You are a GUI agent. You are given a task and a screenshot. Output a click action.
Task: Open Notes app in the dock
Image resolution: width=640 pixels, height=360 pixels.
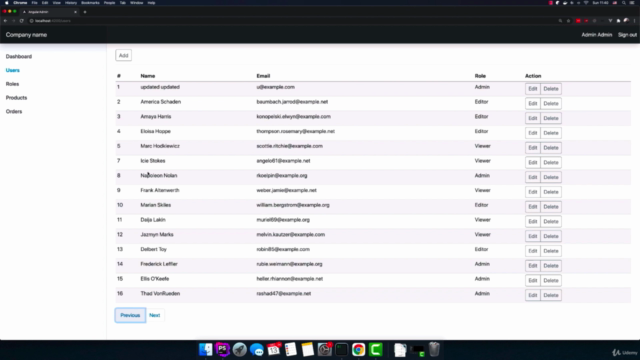tap(307, 349)
